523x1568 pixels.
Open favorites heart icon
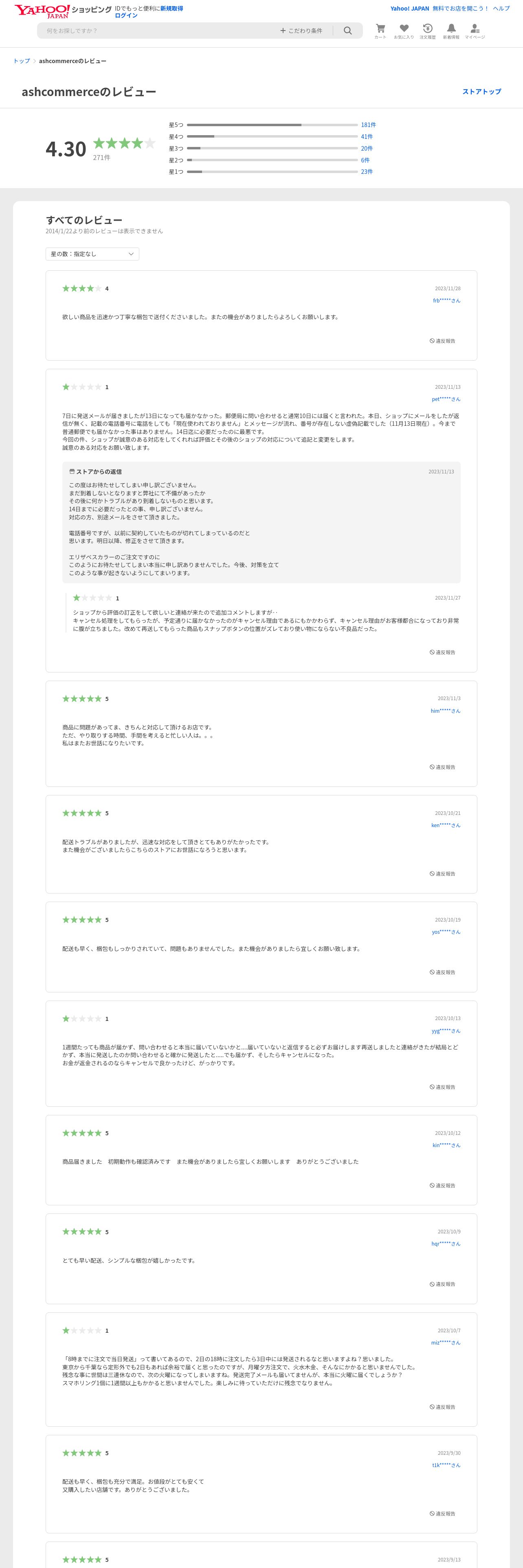click(404, 31)
